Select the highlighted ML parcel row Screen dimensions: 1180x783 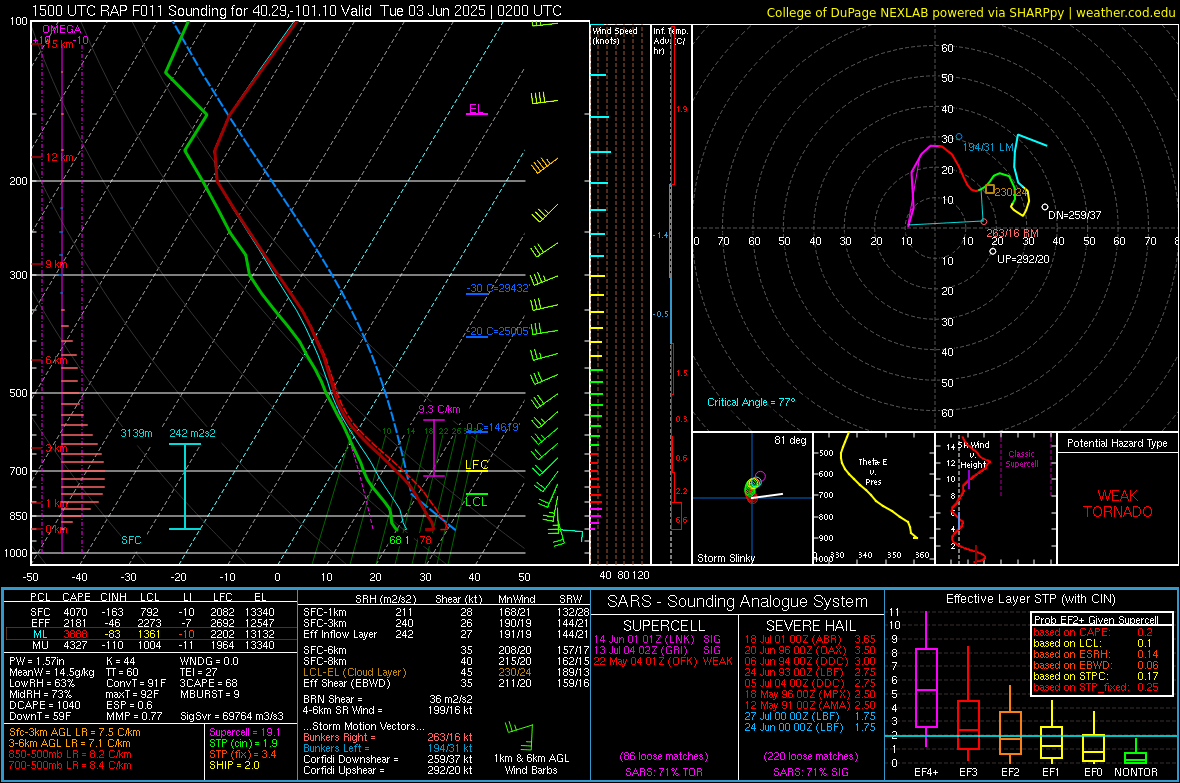tap(151, 634)
